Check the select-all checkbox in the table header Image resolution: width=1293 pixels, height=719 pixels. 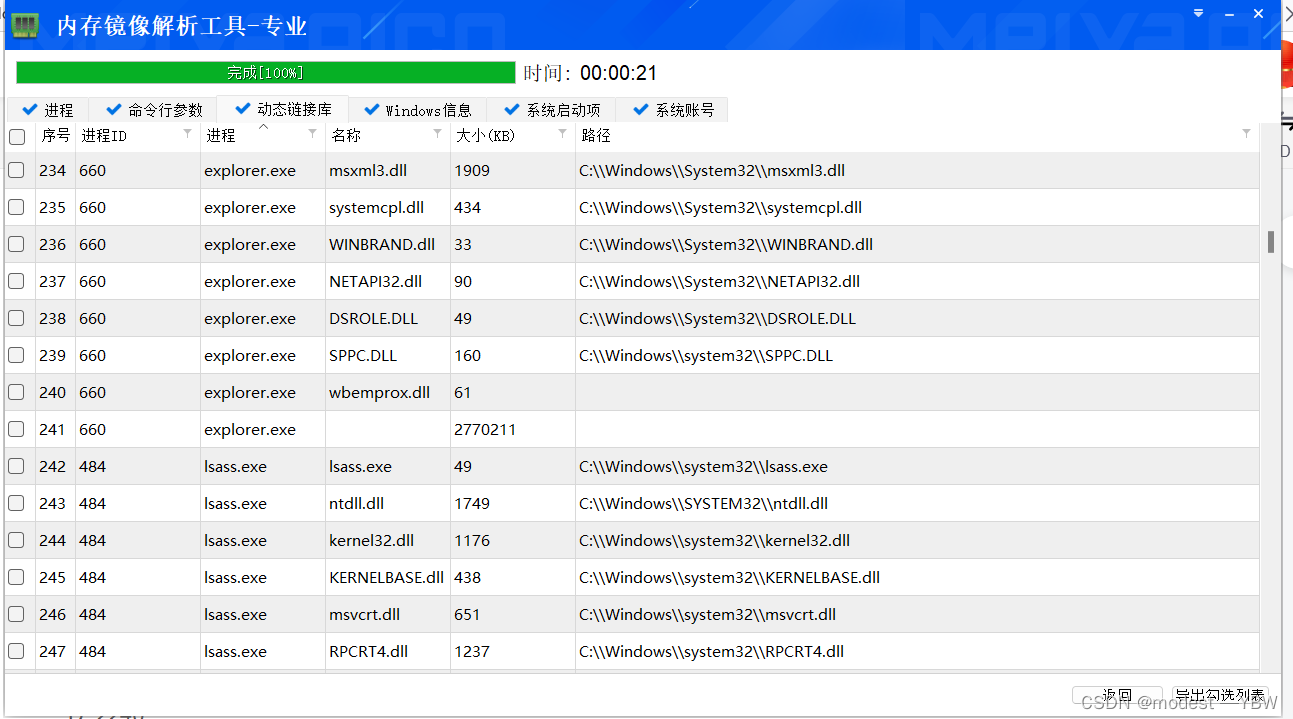pos(16,136)
